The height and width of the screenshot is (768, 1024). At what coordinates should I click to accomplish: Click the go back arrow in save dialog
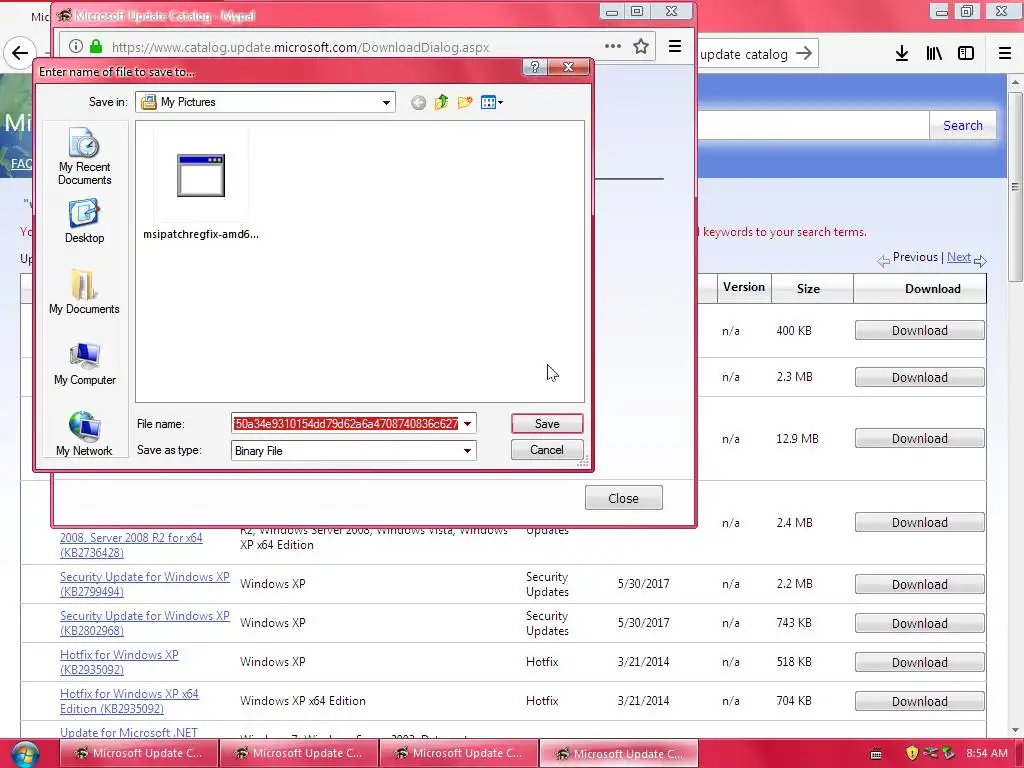(419, 103)
